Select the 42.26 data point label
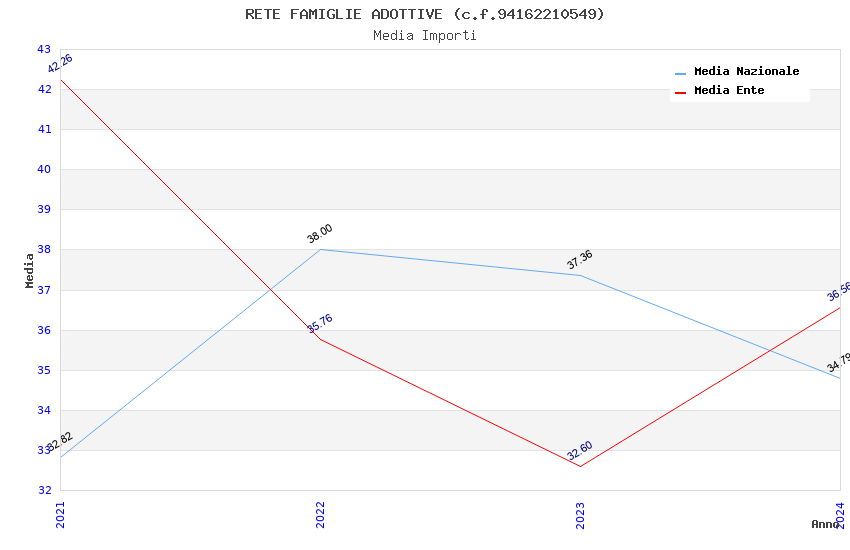The height and width of the screenshot is (550, 850). pyautogui.click(x=60, y=64)
